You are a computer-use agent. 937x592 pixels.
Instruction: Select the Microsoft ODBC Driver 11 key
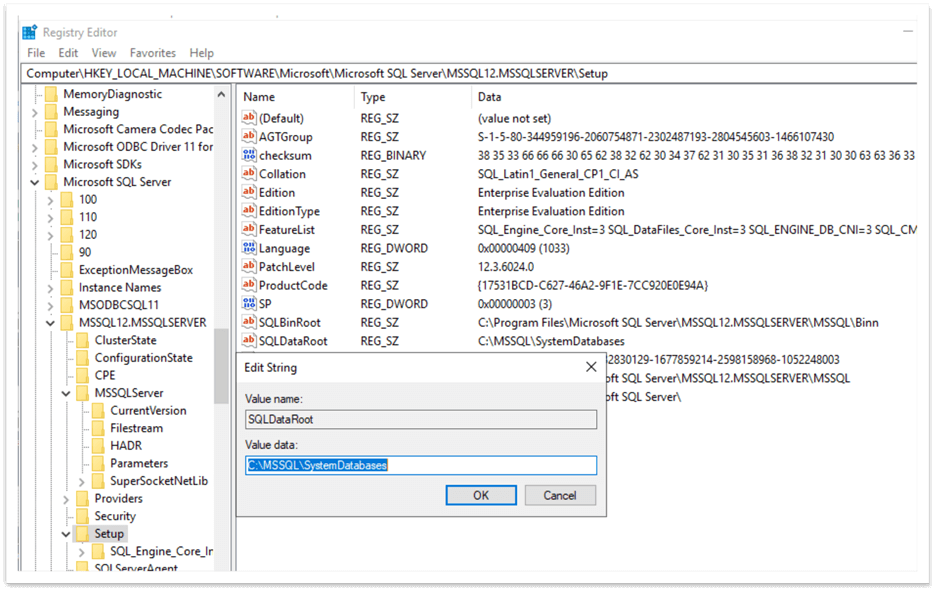point(138,146)
